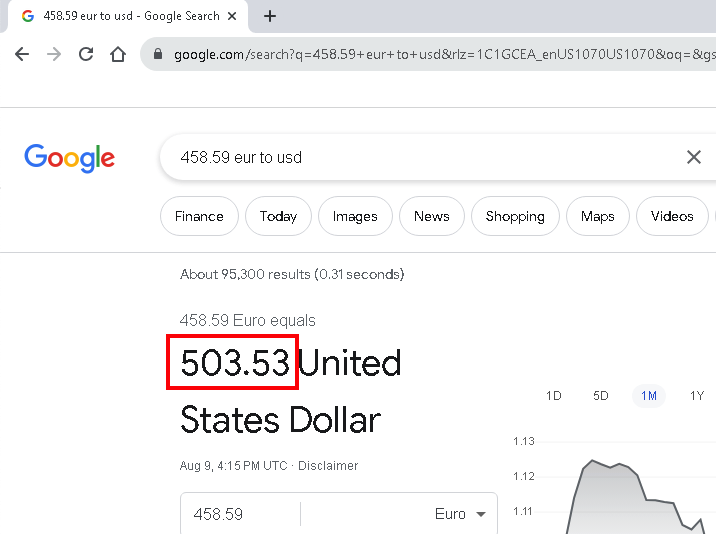
Task: Reload the current page
Action: (86, 54)
